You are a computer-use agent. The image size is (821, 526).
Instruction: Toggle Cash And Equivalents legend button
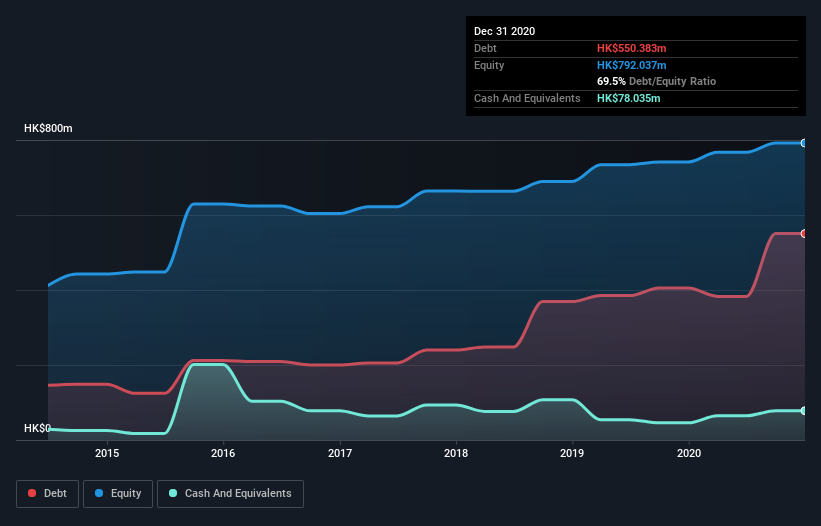[x=230, y=494]
